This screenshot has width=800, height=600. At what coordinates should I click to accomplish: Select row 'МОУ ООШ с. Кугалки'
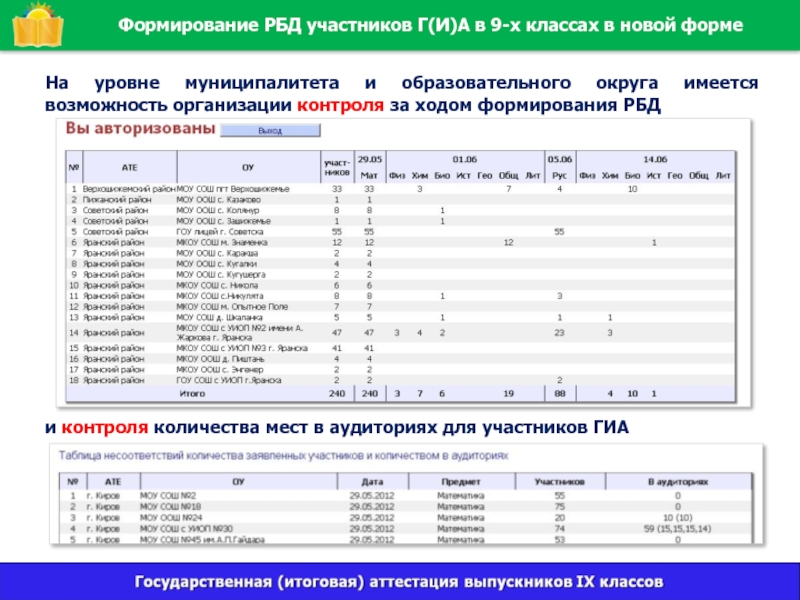click(x=401, y=264)
